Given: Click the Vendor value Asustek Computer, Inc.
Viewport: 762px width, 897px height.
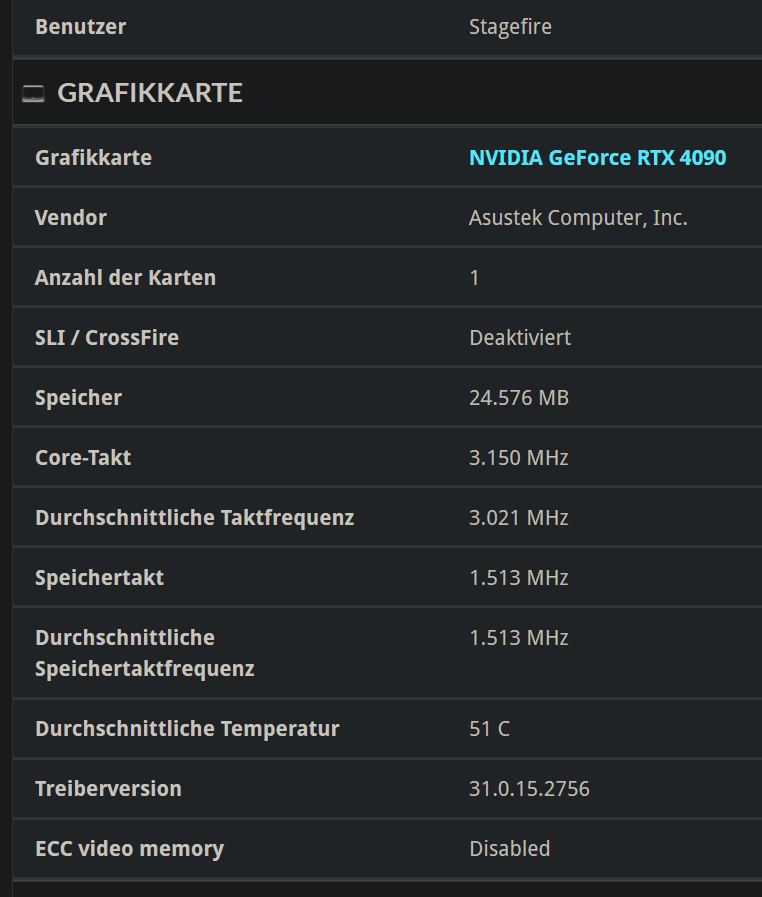Looking at the screenshot, I should 578,218.
